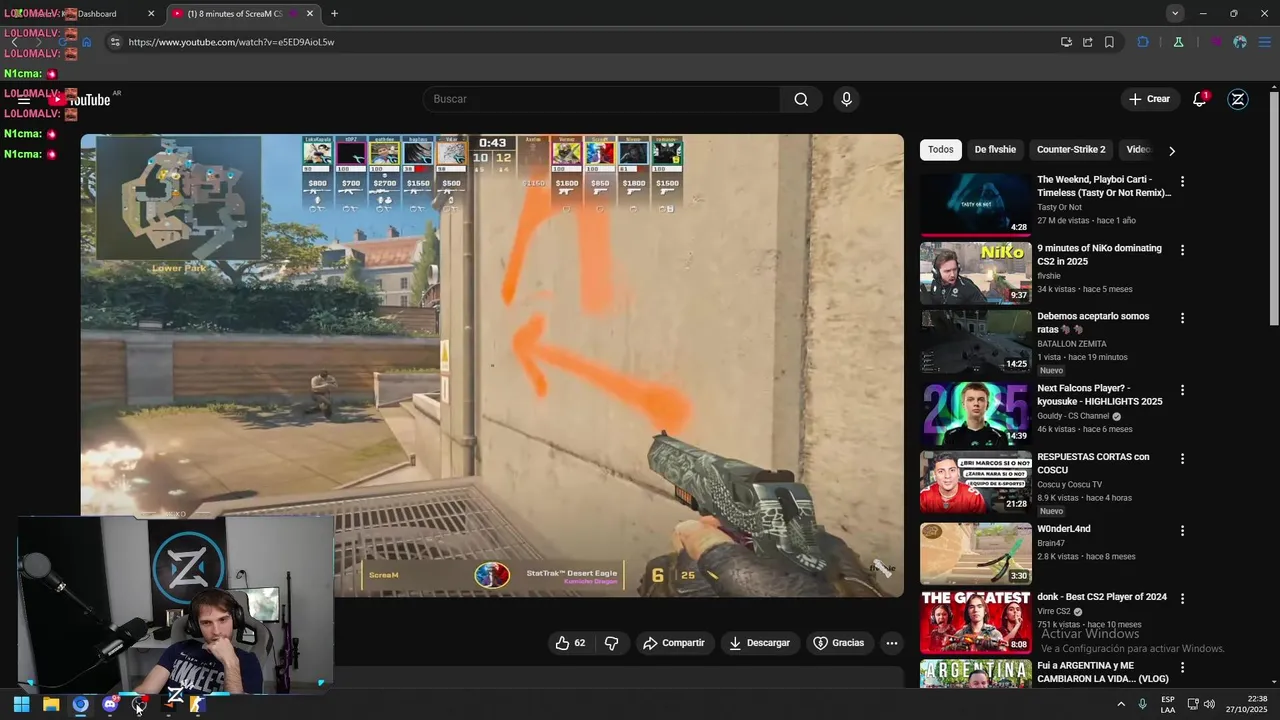Screen dimensions: 1280x720
Task: Click the share page icon in address bar
Action: tap(1088, 42)
